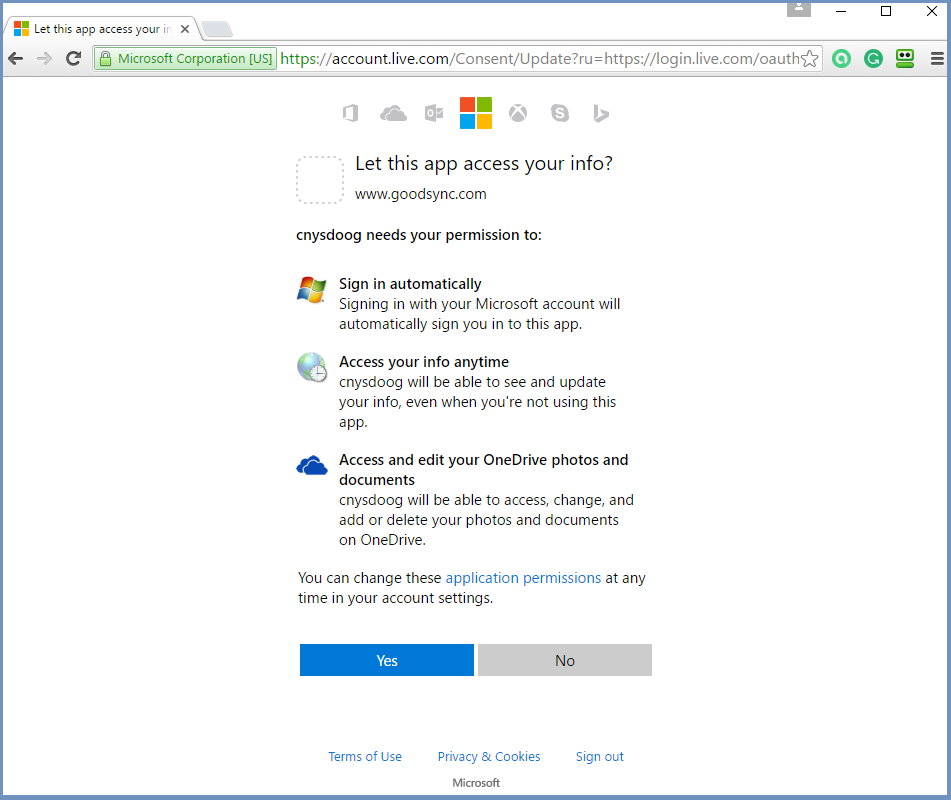Open the Chrome hamburger menu
Image resolution: width=951 pixels, height=800 pixels.
click(x=937, y=59)
